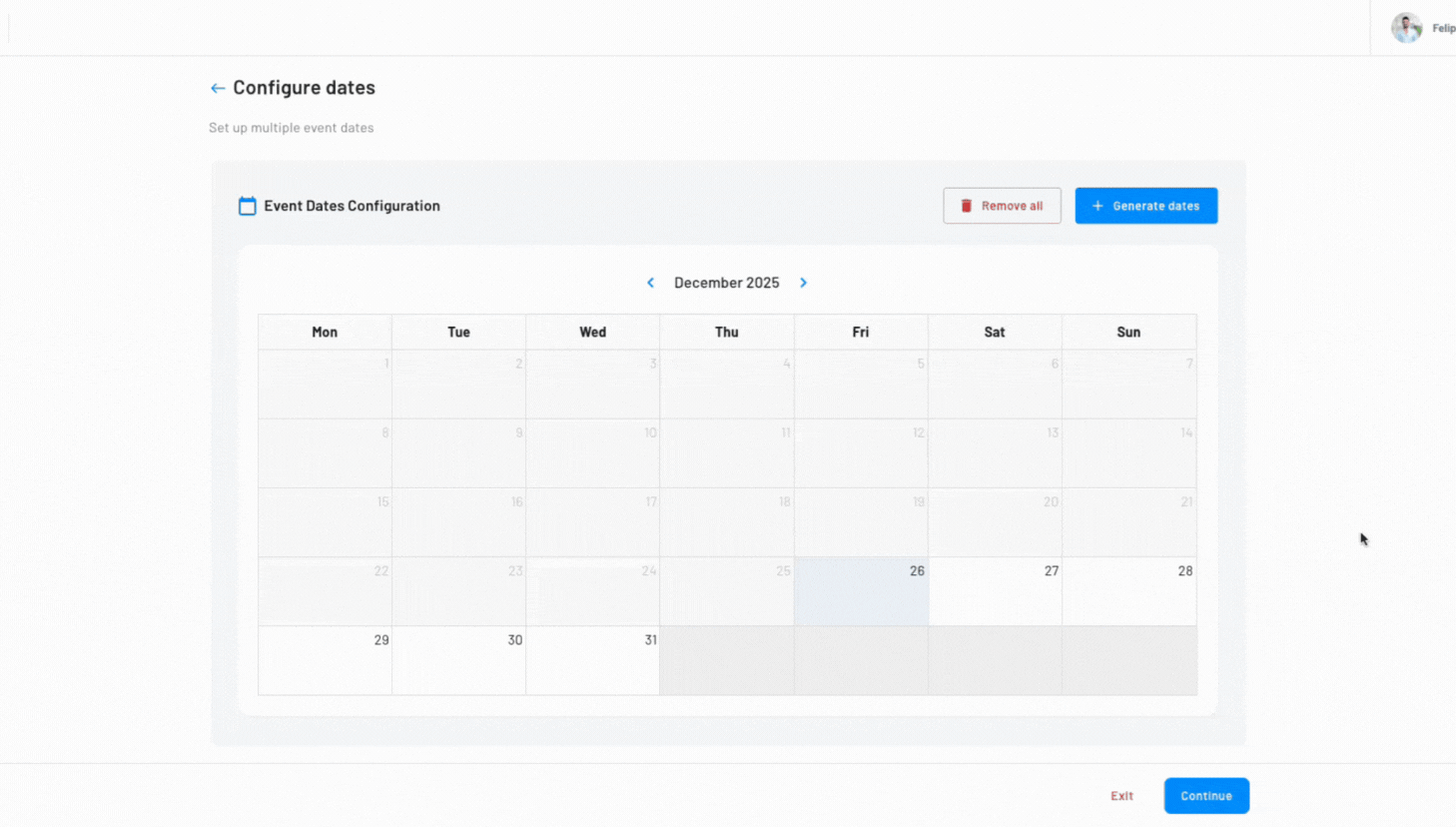
Task: Click the Exit link
Action: coord(1121,796)
